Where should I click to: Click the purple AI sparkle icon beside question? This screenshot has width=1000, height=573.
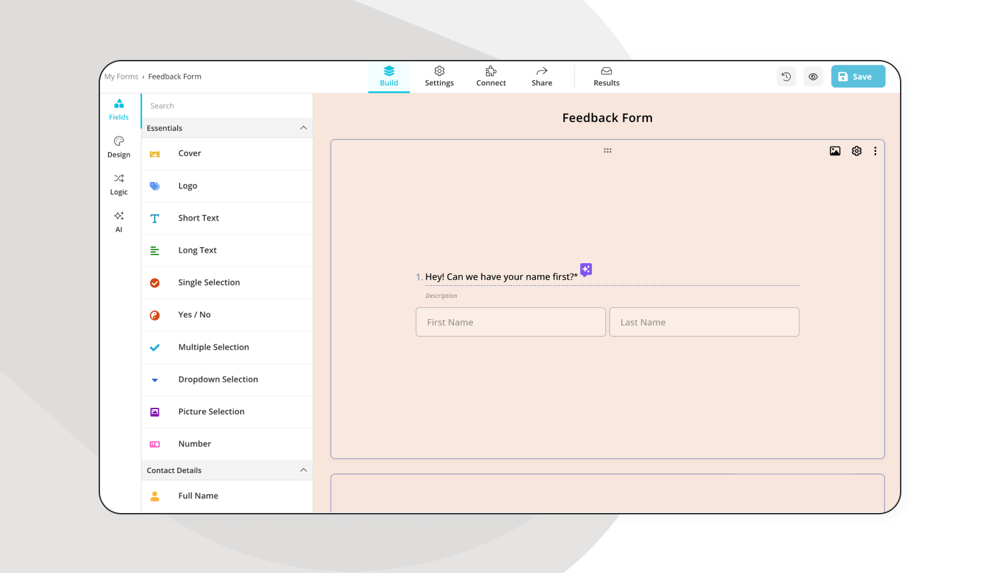(586, 269)
